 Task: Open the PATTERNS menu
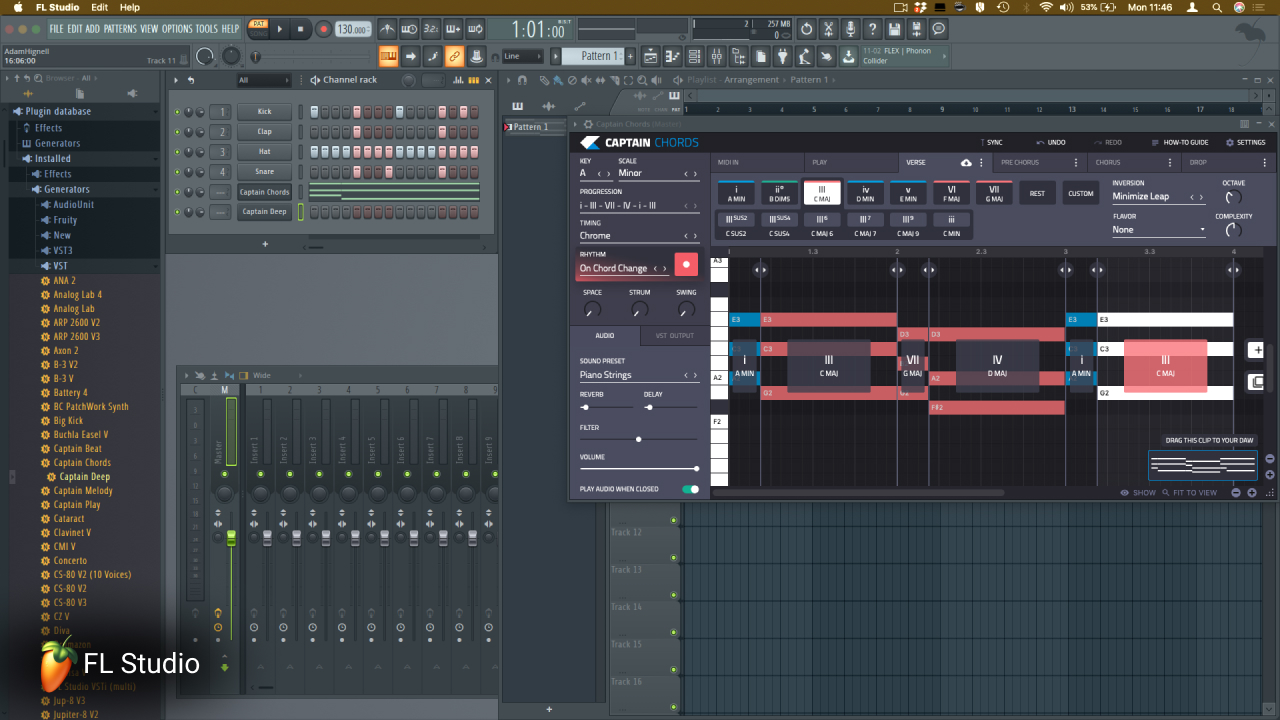point(120,29)
